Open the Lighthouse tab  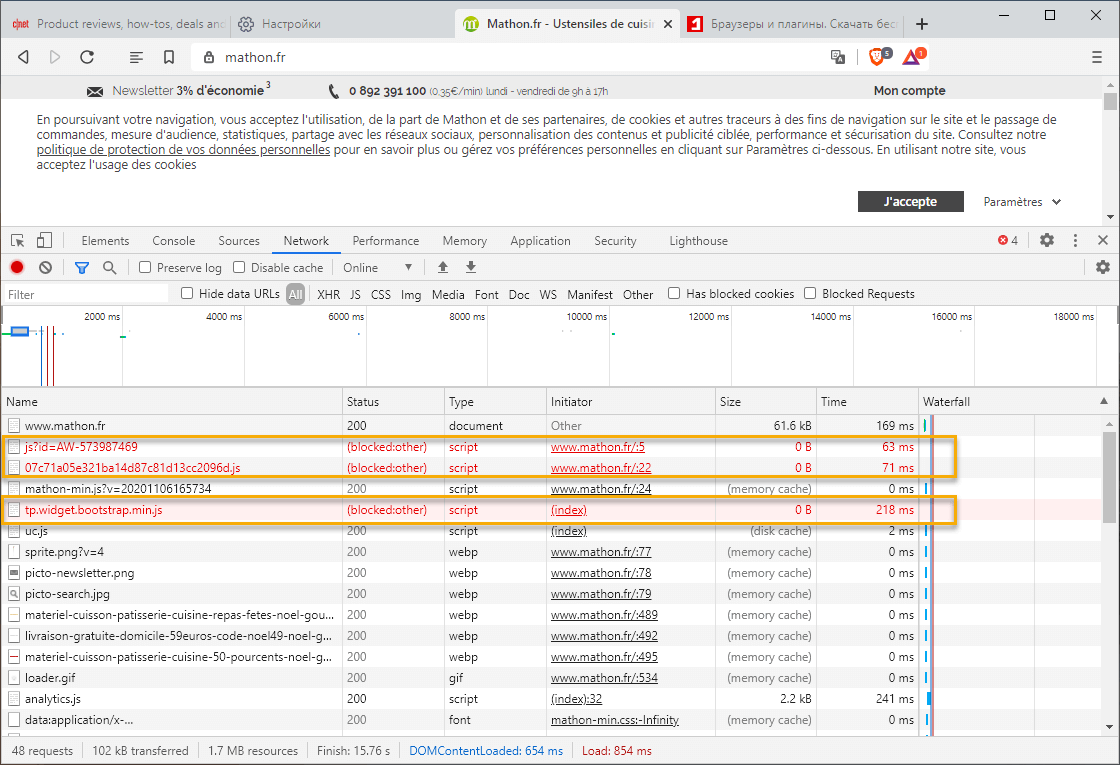pyautogui.click(x=698, y=241)
